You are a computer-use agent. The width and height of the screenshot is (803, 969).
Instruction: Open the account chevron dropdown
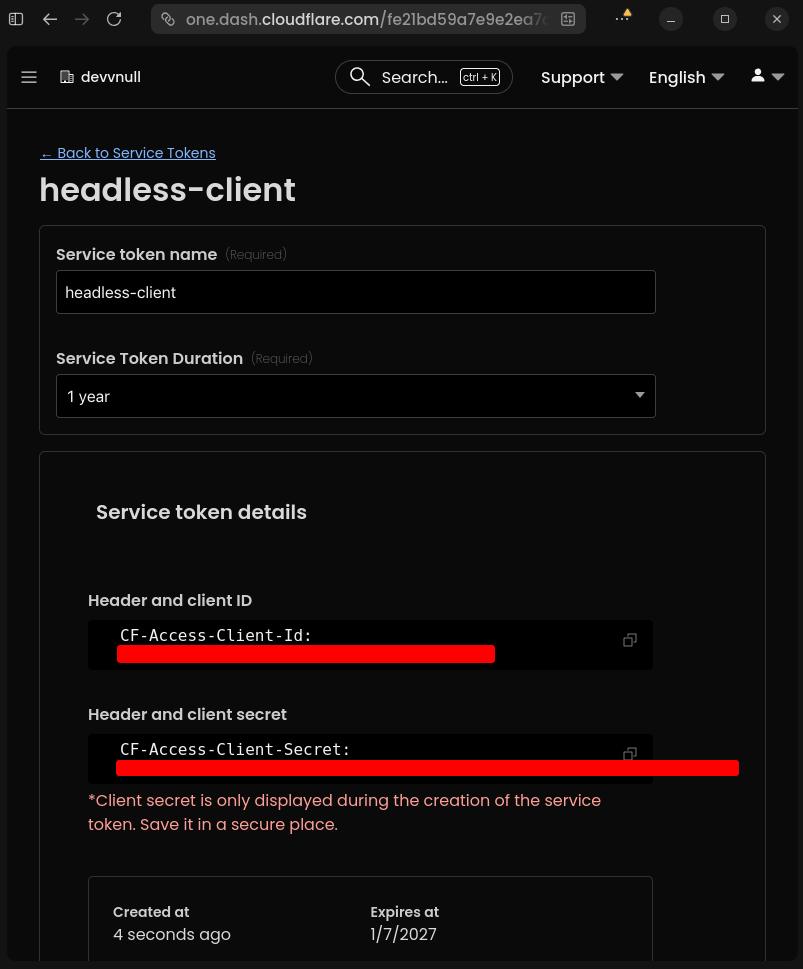776,78
